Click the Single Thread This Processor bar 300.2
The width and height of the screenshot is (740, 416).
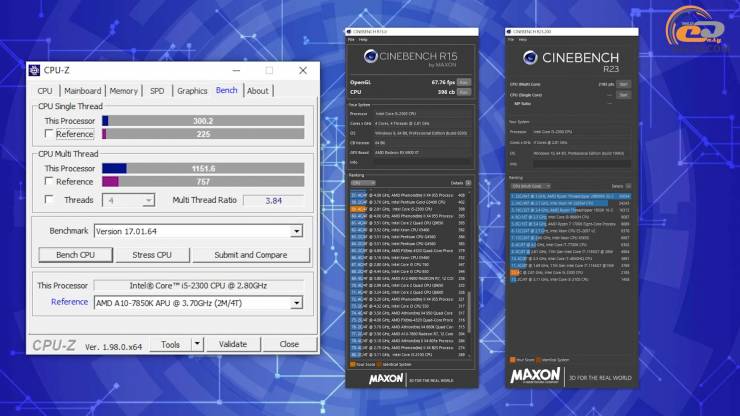pyautogui.click(x=203, y=121)
